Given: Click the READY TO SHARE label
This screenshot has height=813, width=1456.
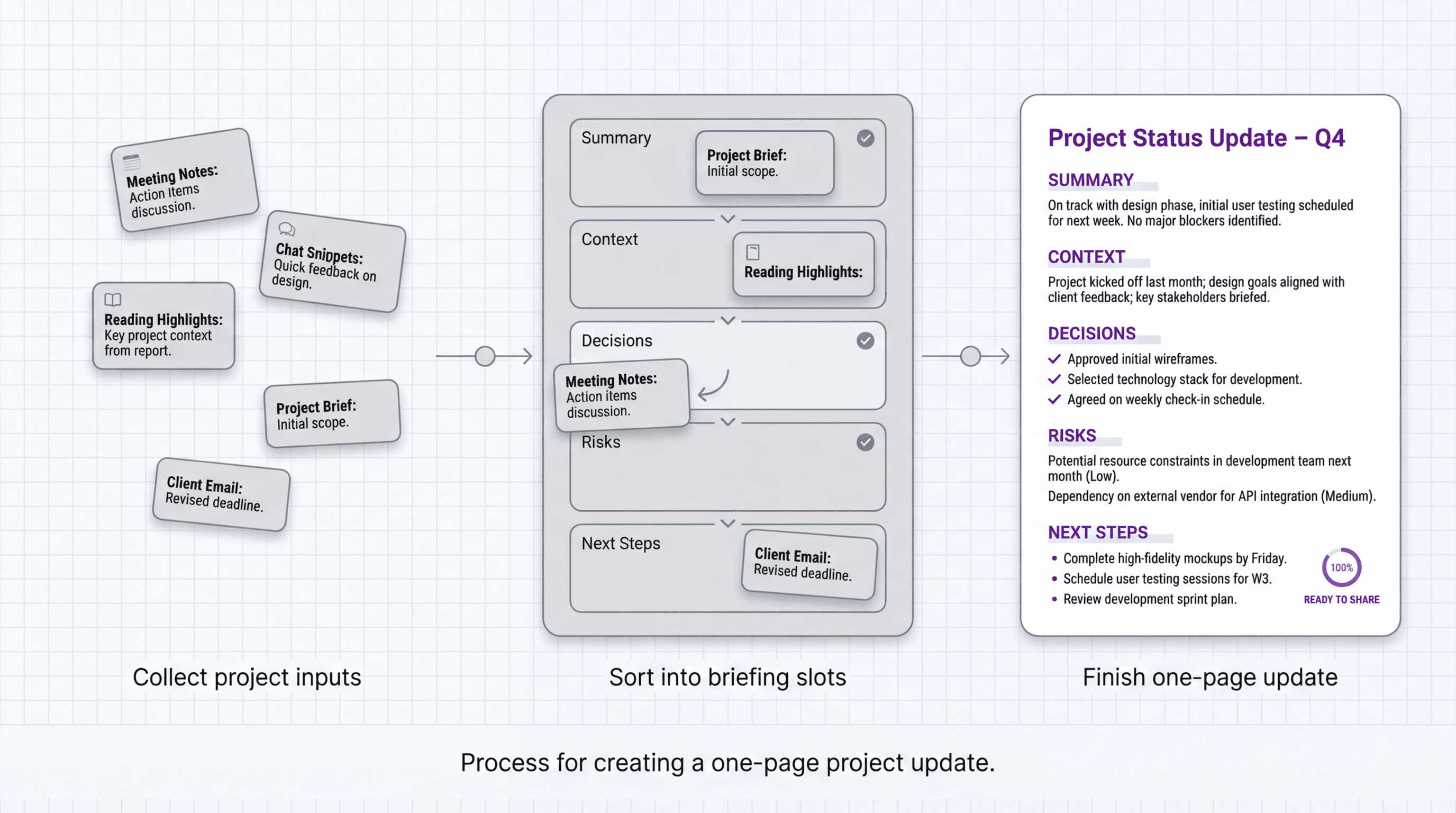Looking at the screenshot, I should [x=1341, y=599].
